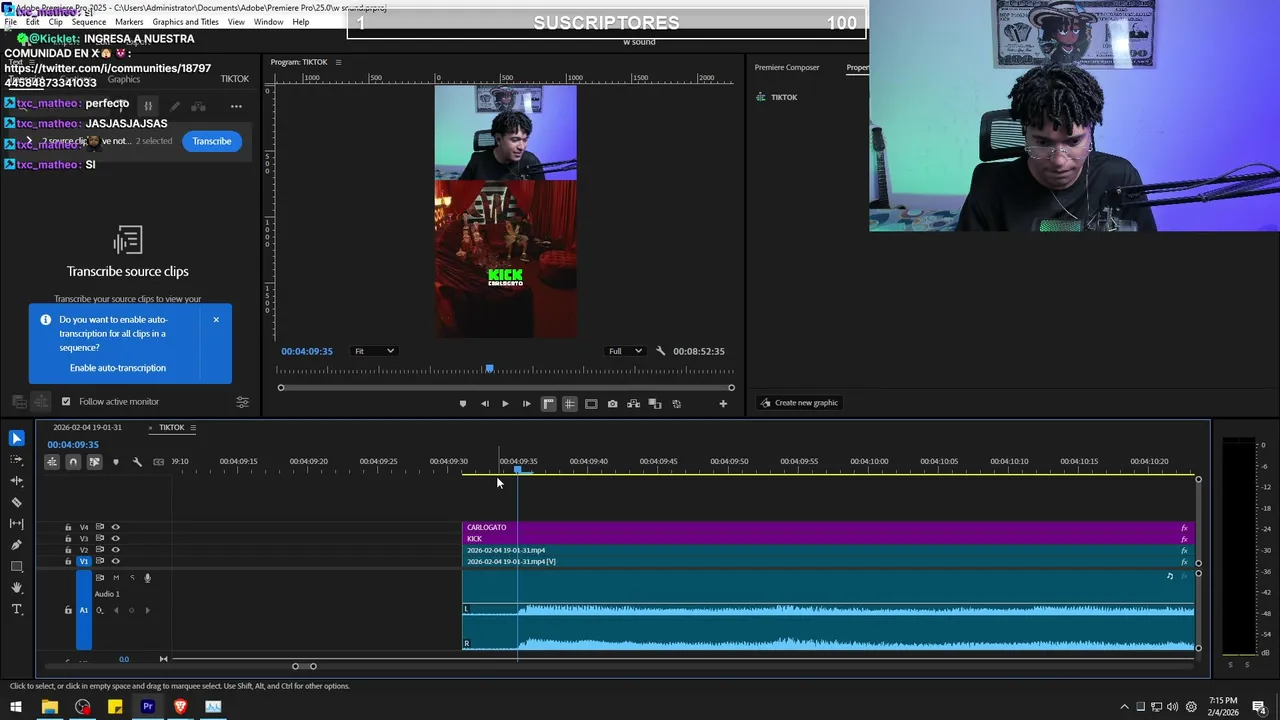Switch to the 2026-02-04 19-01-31 sequence tab

(x=87, y=428)
